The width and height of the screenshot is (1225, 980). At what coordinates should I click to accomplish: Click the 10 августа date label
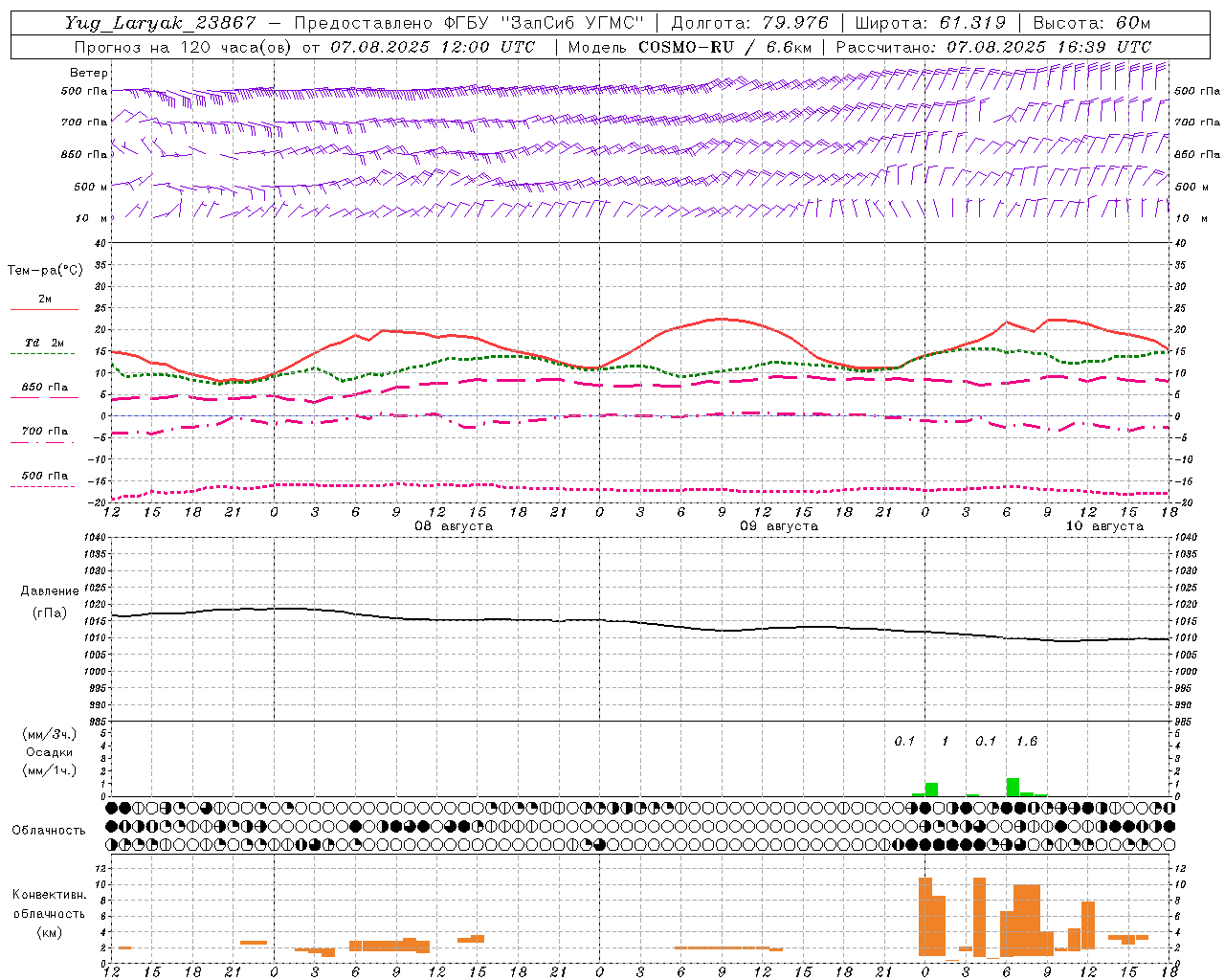coord(1104,526)
